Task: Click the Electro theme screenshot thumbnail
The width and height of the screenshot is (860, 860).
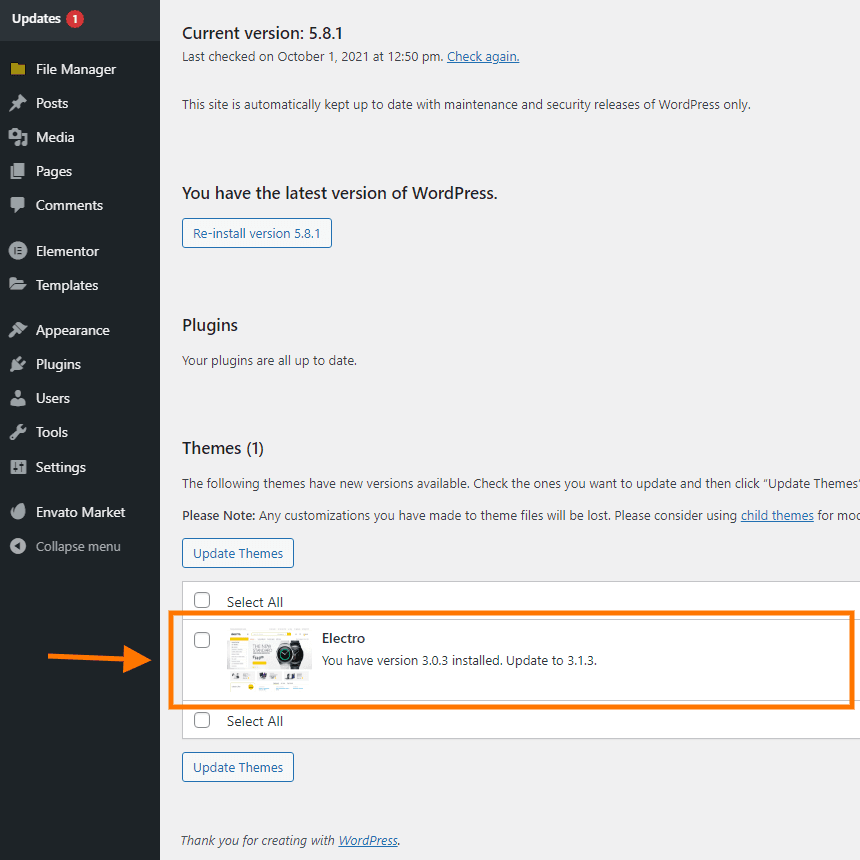Action: click(269, 659)
